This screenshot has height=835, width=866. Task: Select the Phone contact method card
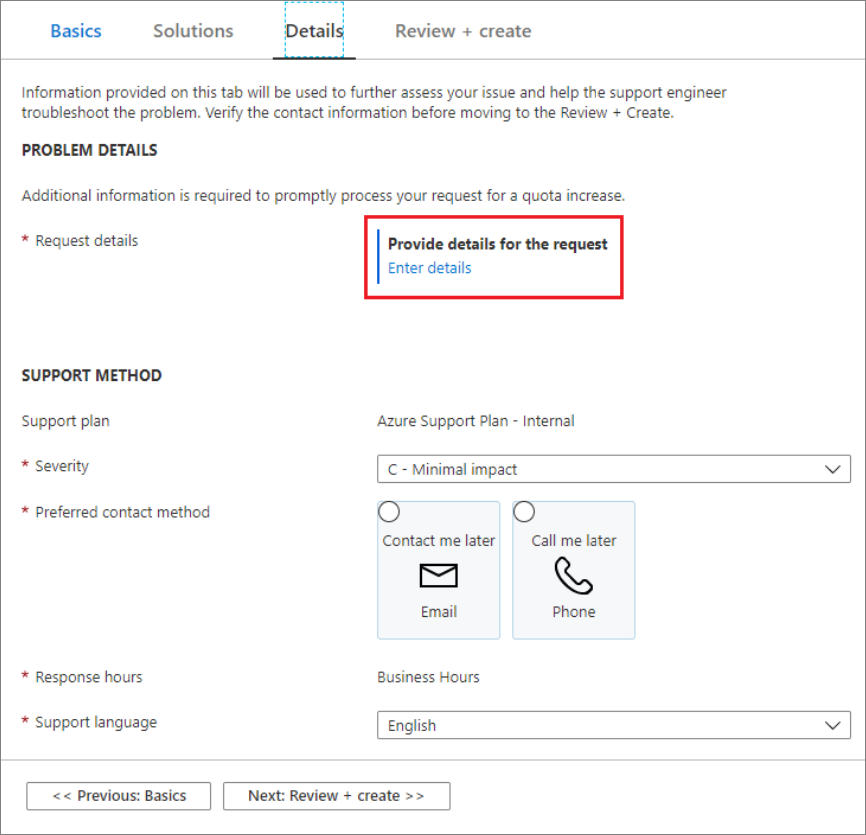pos(573,570)
